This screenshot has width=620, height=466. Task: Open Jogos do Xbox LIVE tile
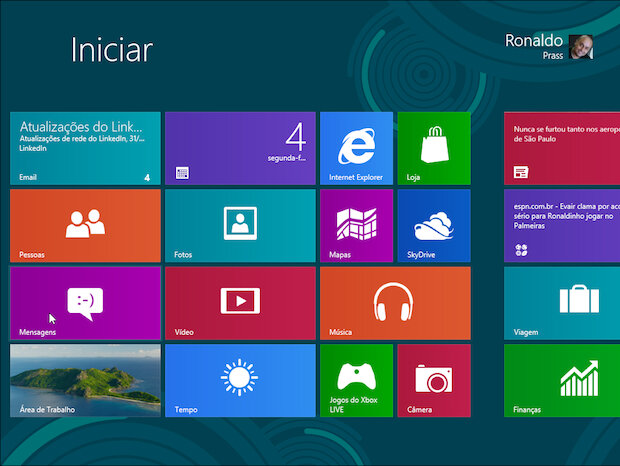[x=357, y=381]
